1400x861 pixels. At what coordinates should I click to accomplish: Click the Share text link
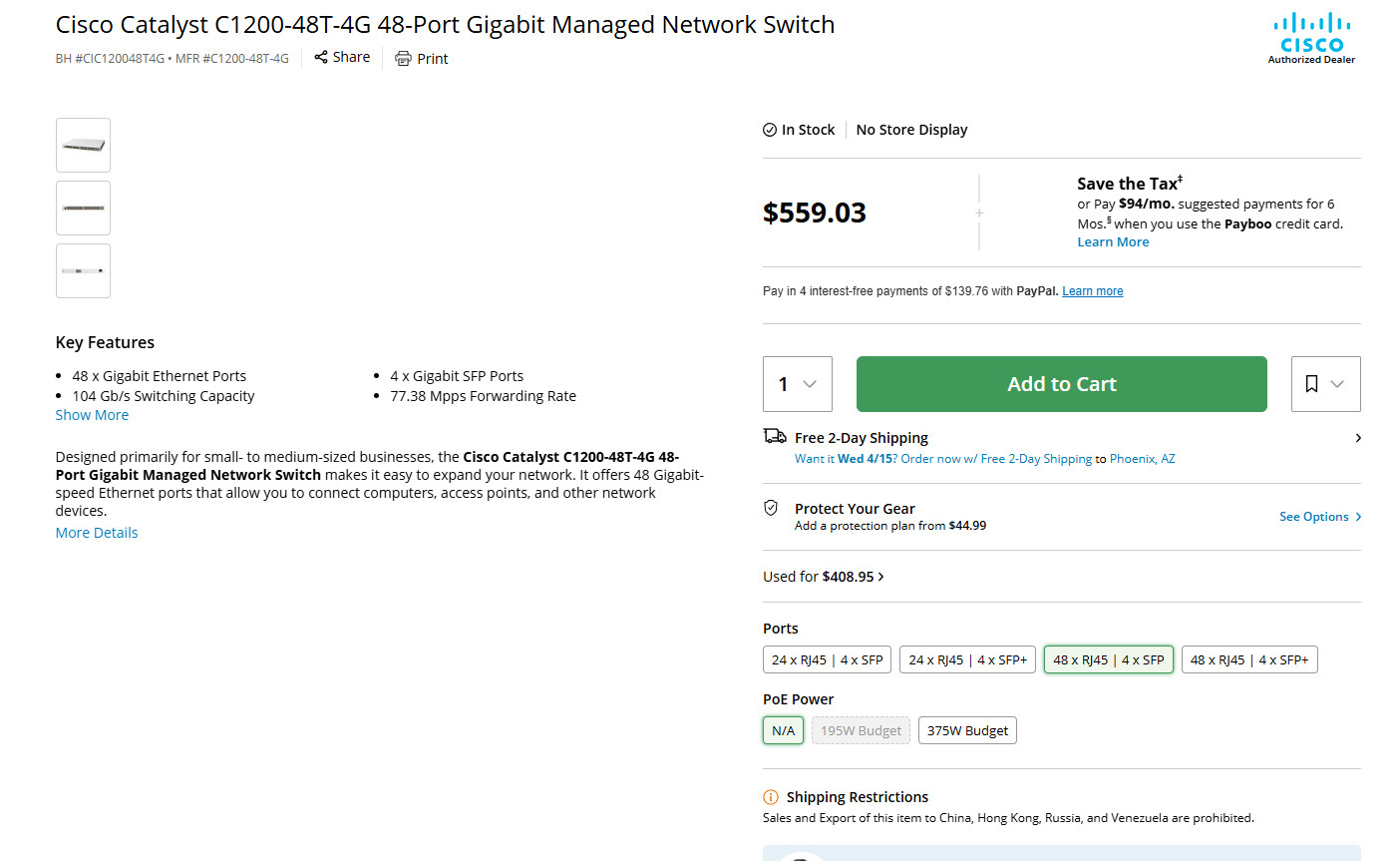coord(351,57)
